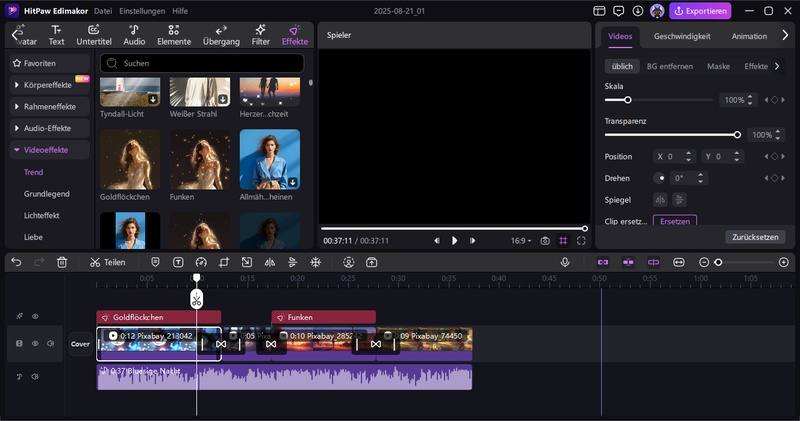
Task: Adjust the timeline zoom slider
Action: (x=745, y=262)
